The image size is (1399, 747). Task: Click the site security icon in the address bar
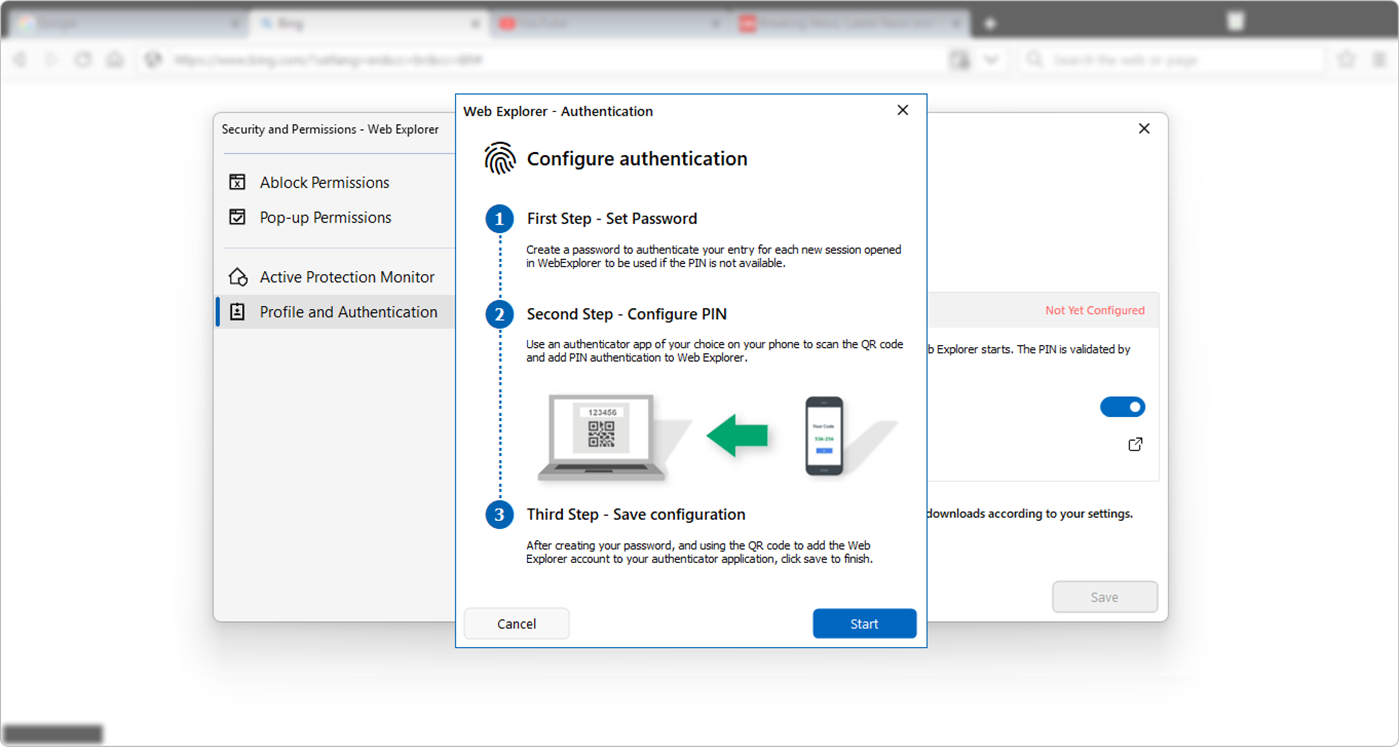[152, 59]
